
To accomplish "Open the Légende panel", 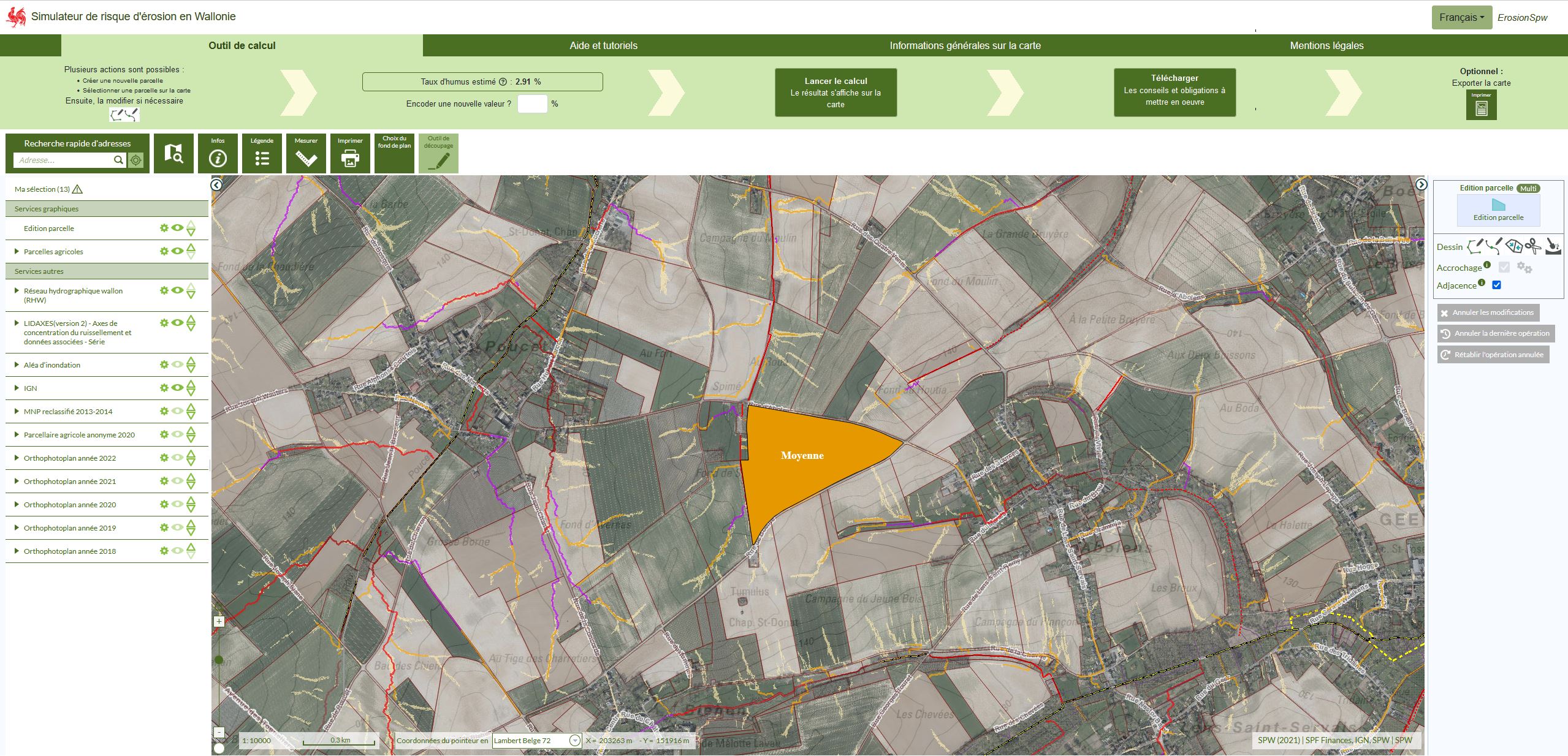I will coord(262,153).
